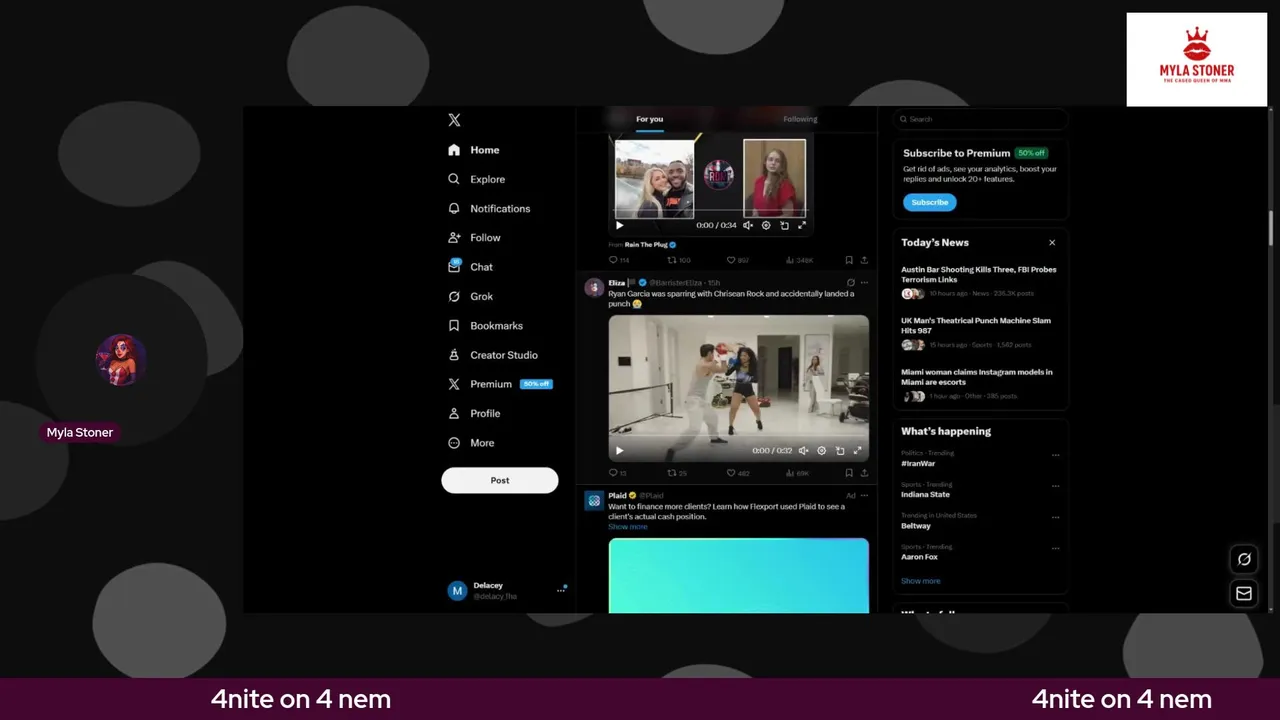Screen dimensions: 1280x720
Task: Open Home from the sidebar
Action: tap(474, 150)
